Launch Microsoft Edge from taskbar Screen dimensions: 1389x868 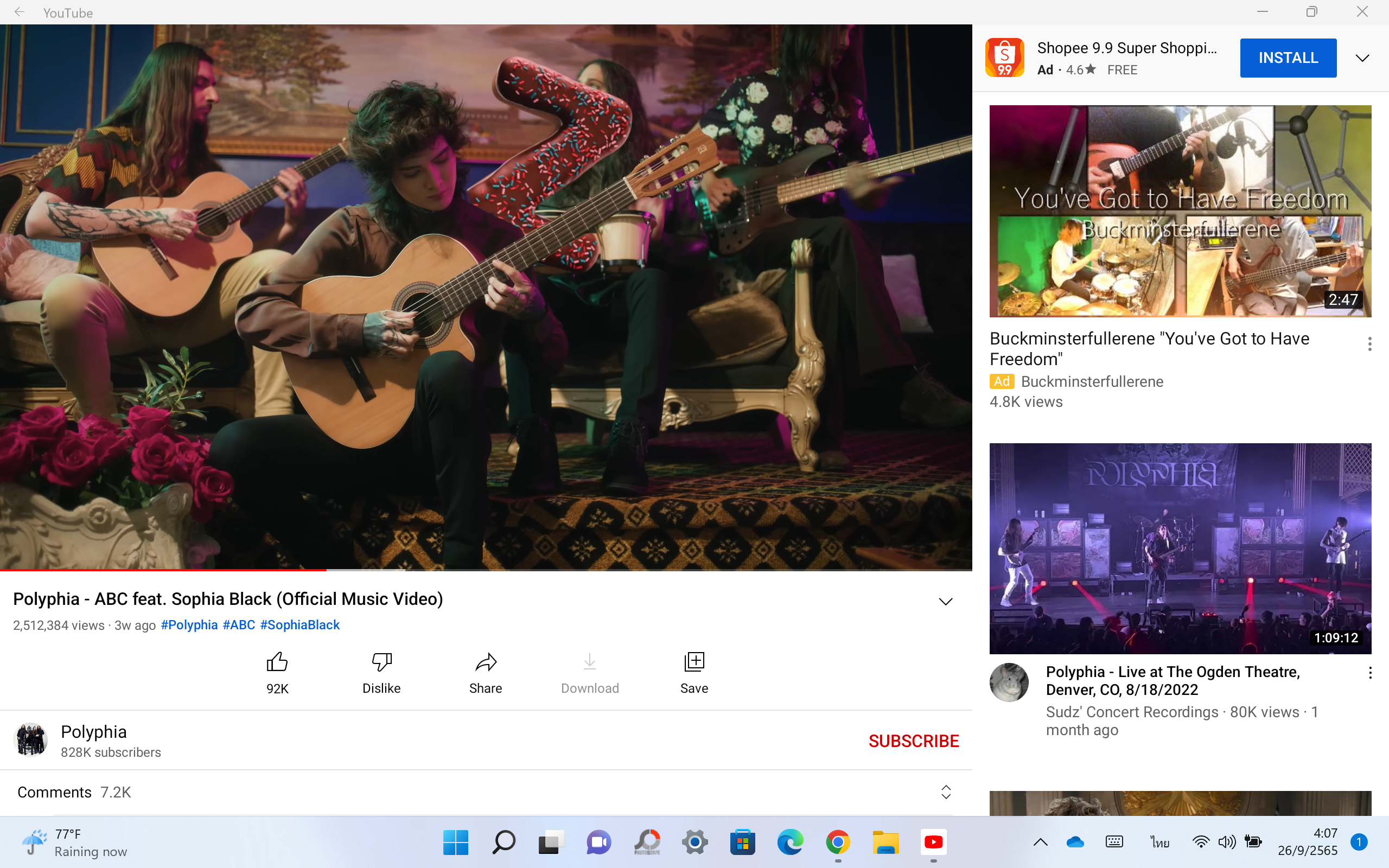790,842
